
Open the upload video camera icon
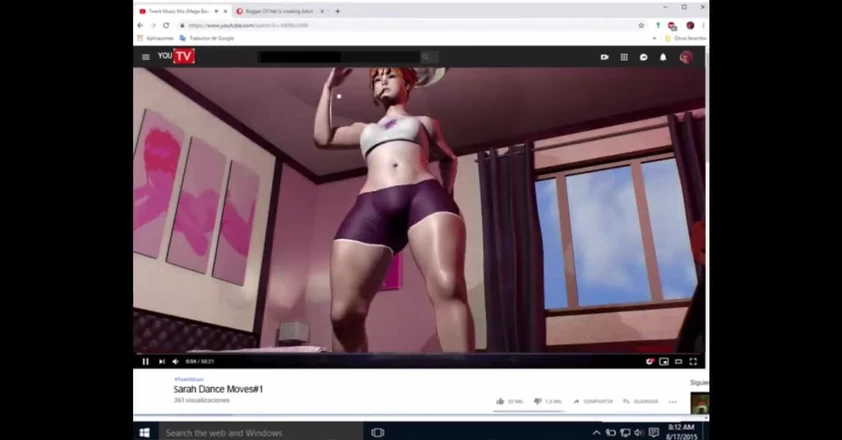[x=605, y=57]
